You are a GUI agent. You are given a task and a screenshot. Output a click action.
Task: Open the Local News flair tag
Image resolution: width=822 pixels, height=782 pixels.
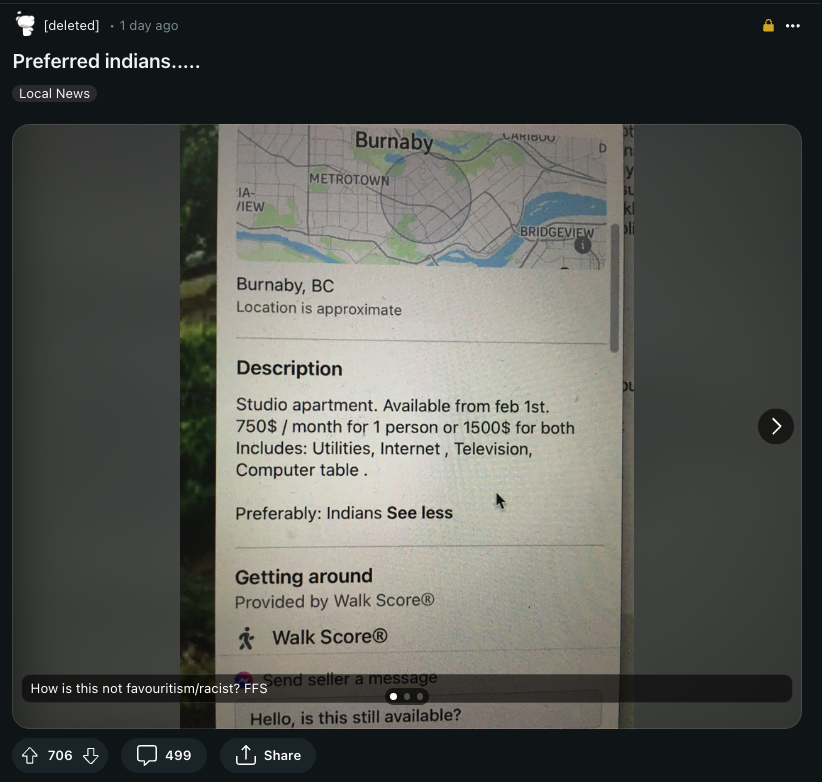pyautogui.click(x=54, y=93)
